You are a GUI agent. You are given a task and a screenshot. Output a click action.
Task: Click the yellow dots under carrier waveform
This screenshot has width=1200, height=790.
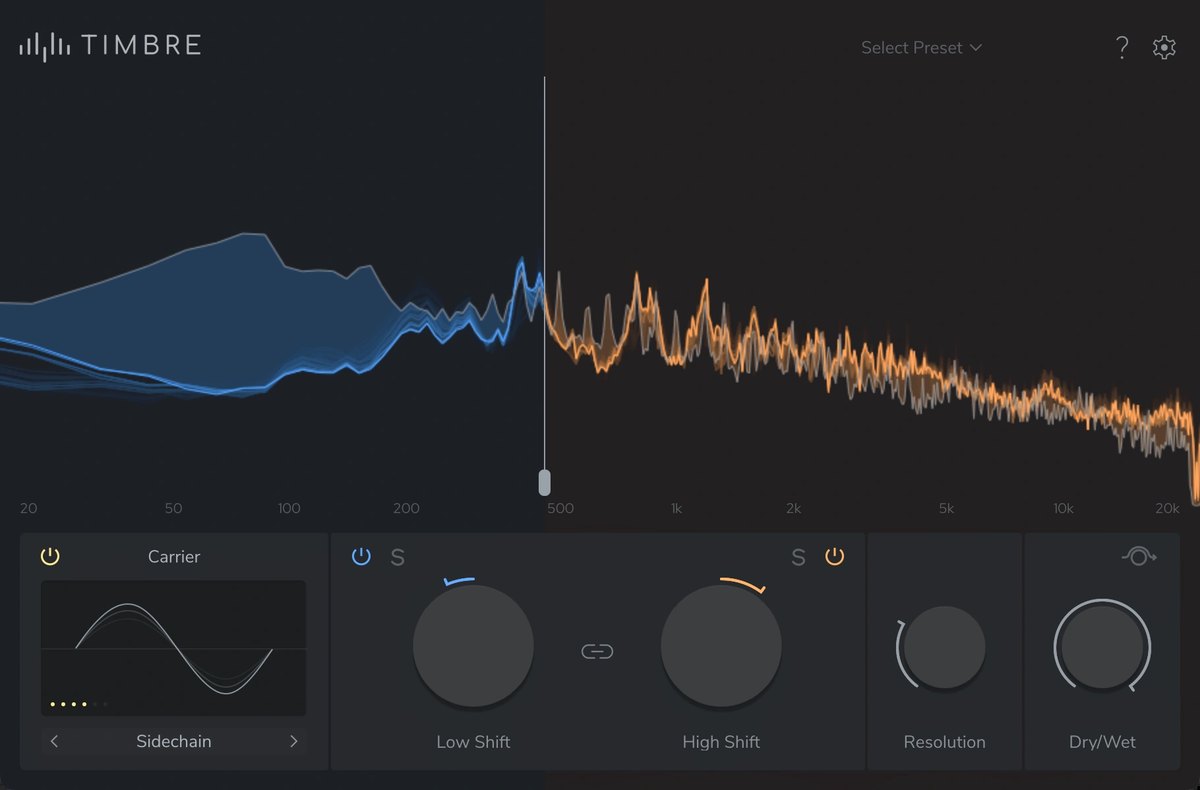click(70, 704)
